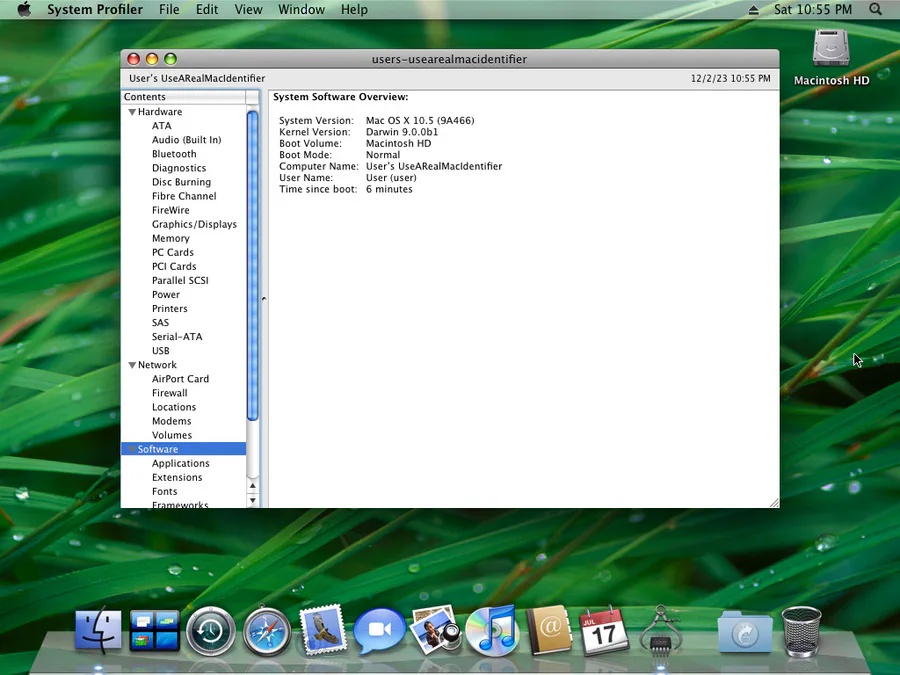900x675 pixels.
Task: Select PC Cards entry
Action: pos(173,253)
